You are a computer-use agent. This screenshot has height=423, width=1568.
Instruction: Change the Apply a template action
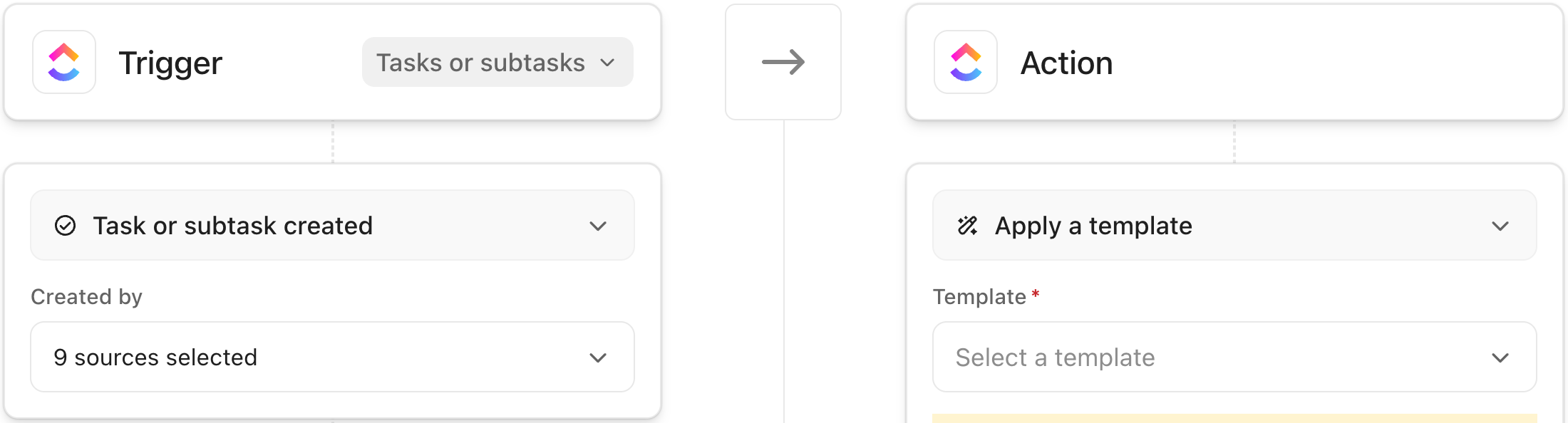(1237, 226)
